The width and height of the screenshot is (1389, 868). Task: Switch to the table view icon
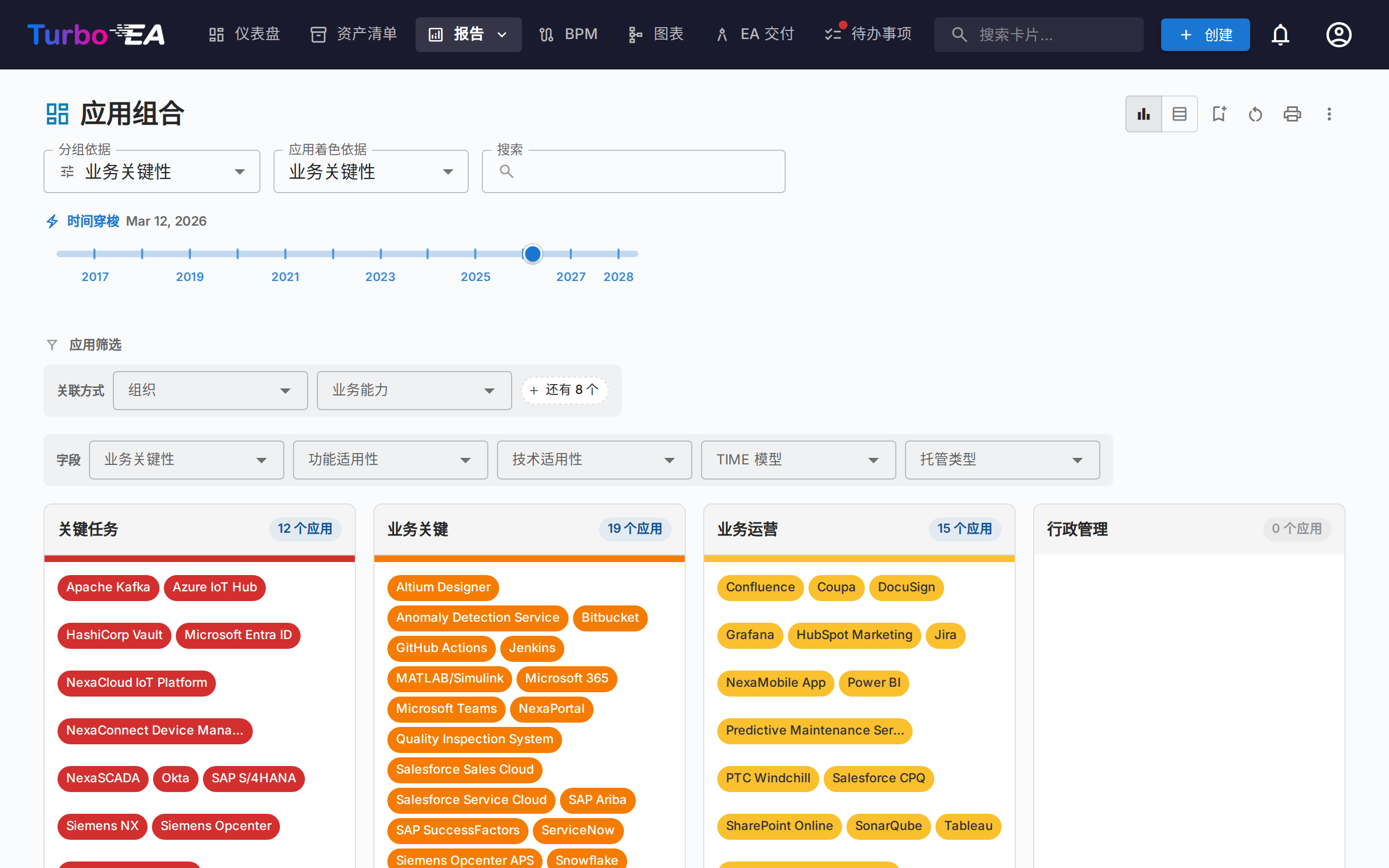click(x=1180, y=114)
